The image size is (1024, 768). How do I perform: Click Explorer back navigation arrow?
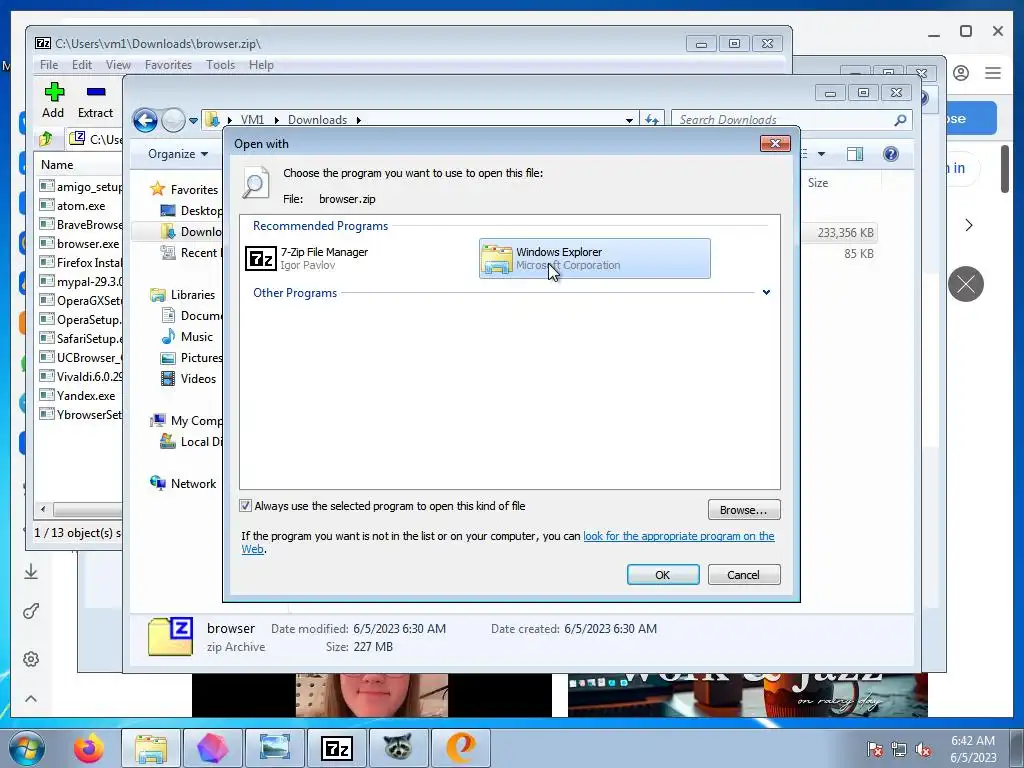click(145, 120)
